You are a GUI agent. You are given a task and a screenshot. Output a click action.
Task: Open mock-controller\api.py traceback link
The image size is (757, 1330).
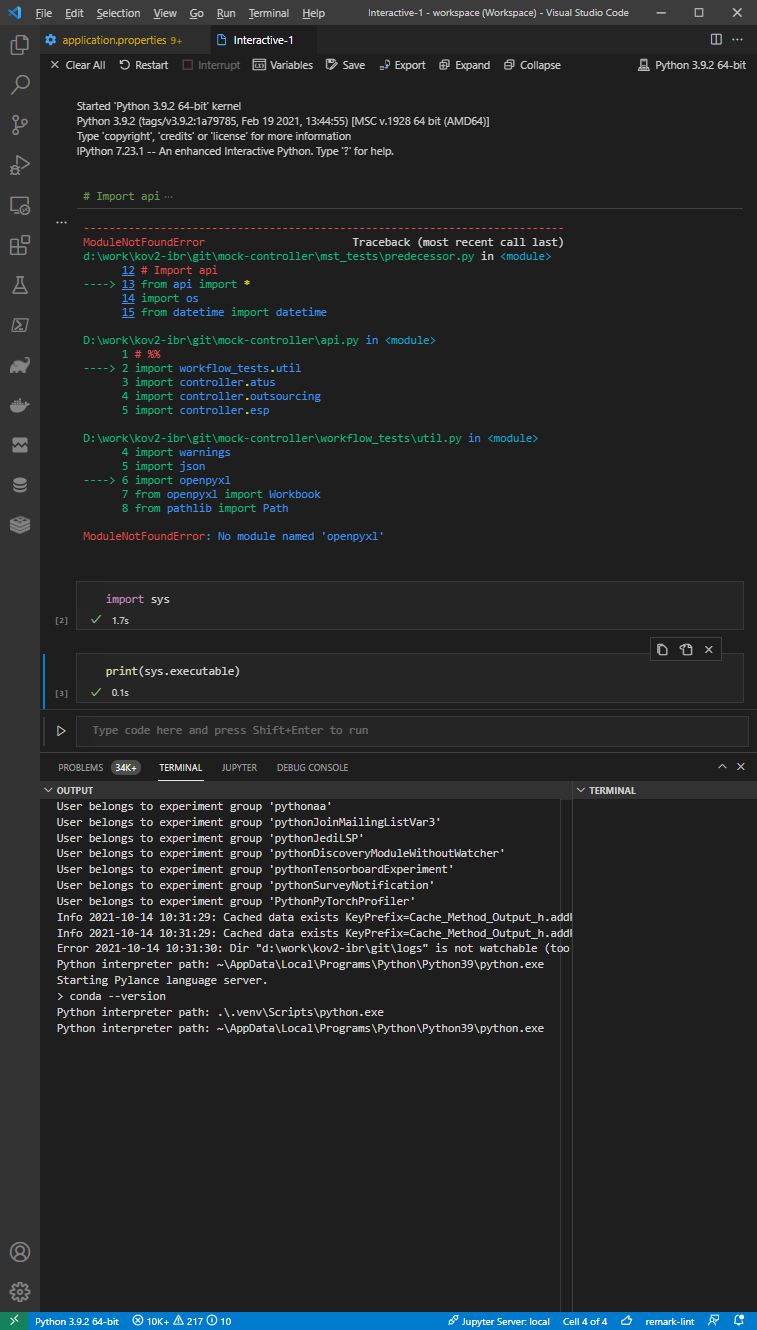click(223, 340)
